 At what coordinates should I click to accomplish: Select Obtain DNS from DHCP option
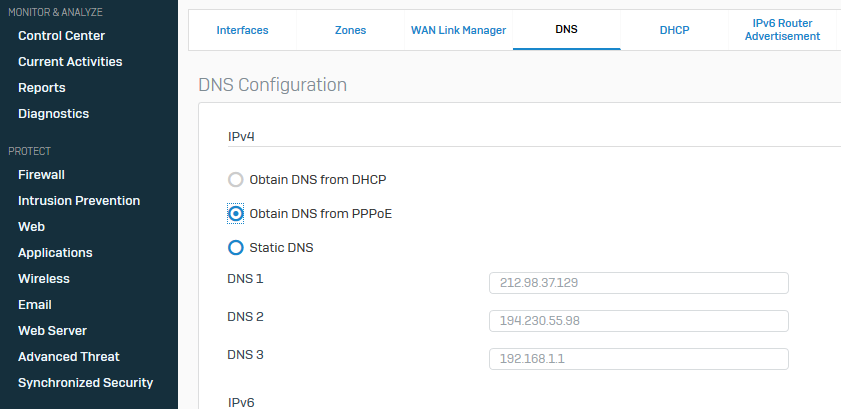click(x=236, y=180)
